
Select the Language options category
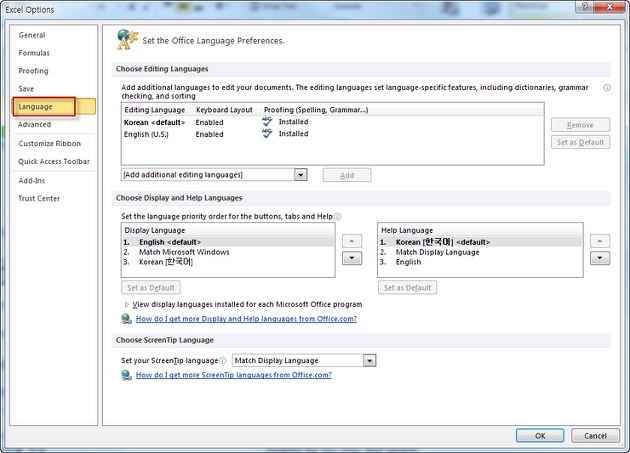54,107
